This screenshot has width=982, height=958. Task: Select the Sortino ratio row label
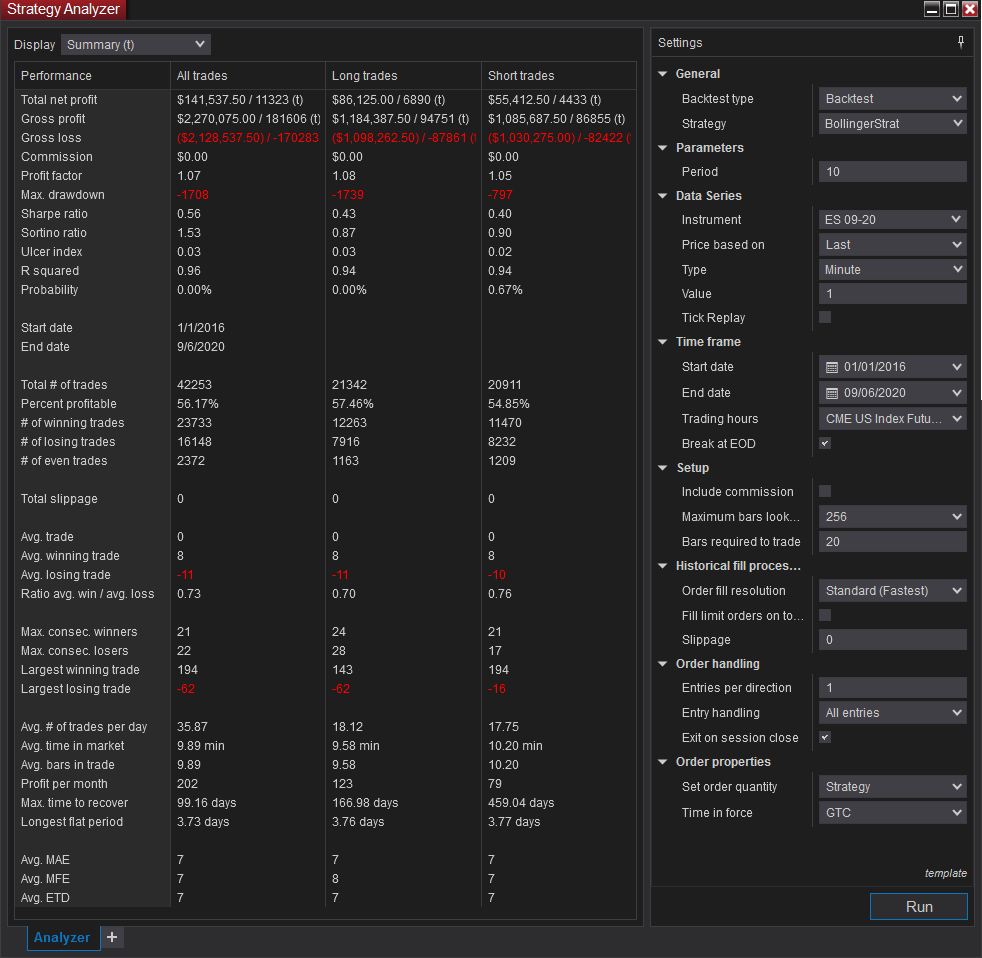coord(53,233)
